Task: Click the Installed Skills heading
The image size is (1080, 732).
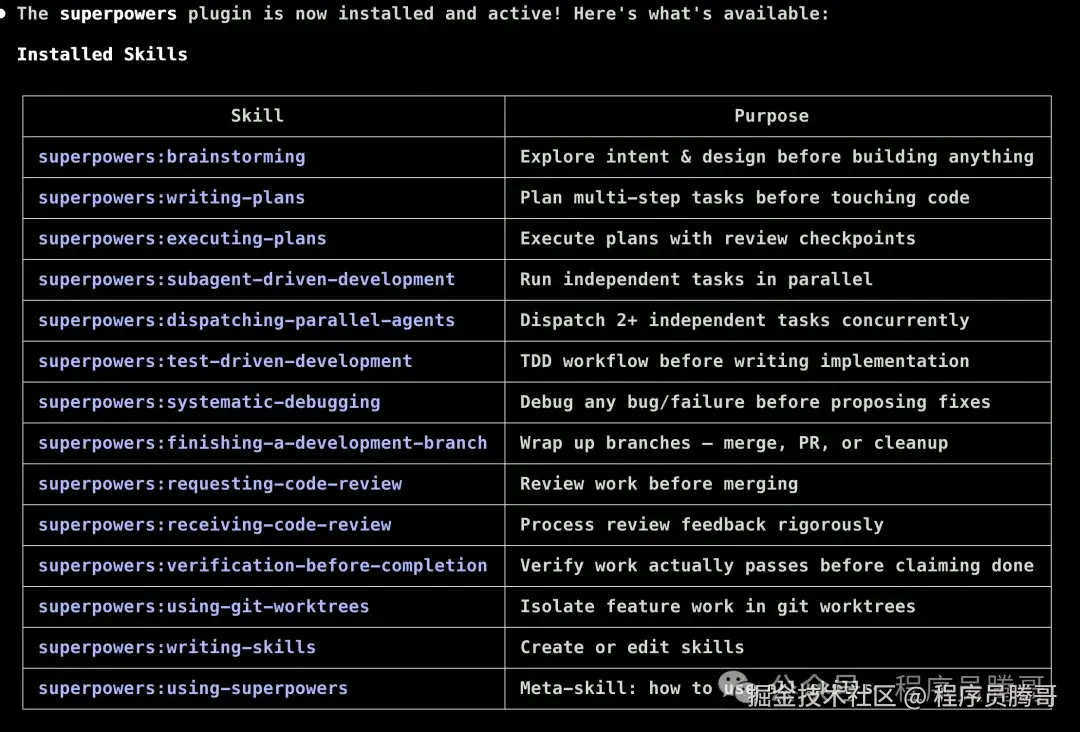Action: point(102,55)
